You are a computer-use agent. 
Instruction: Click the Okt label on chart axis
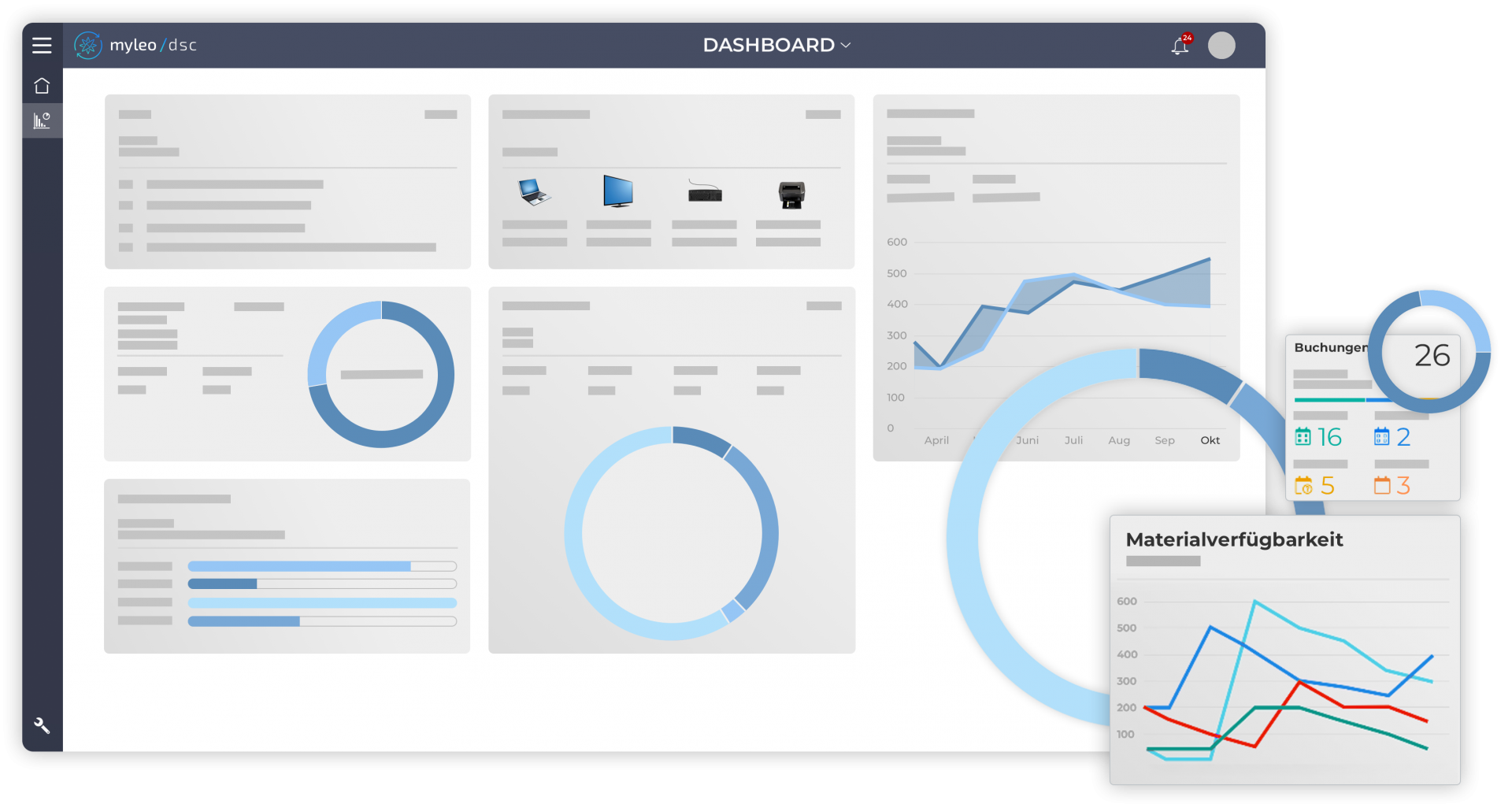coord(1210,440)
